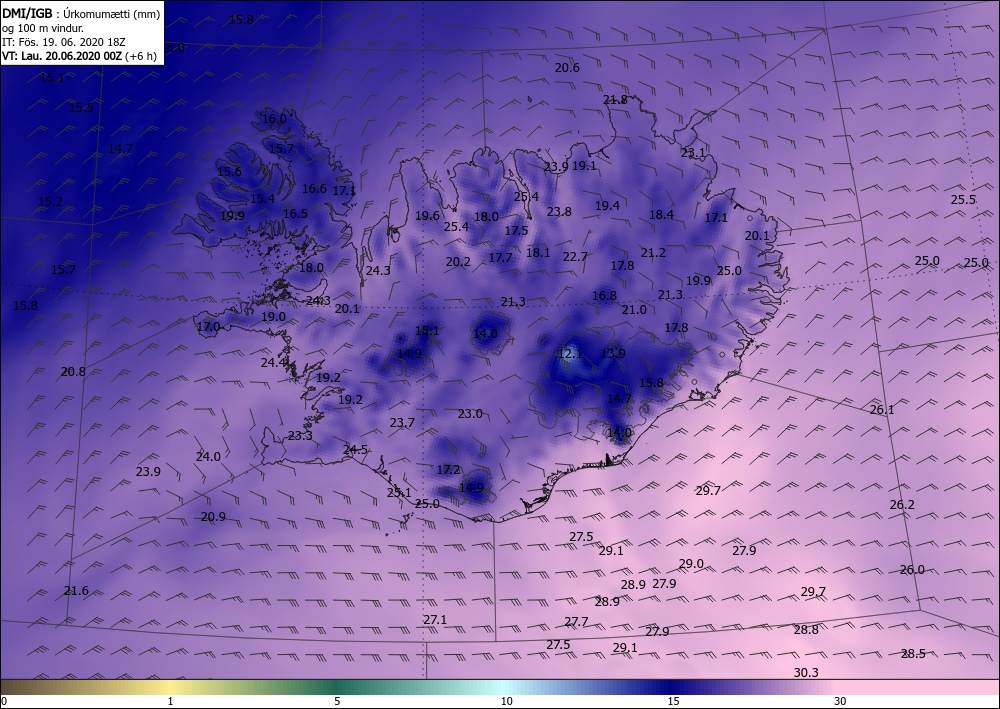
Task: Click the 19.0 value label
Action: (x=274, y=316)
